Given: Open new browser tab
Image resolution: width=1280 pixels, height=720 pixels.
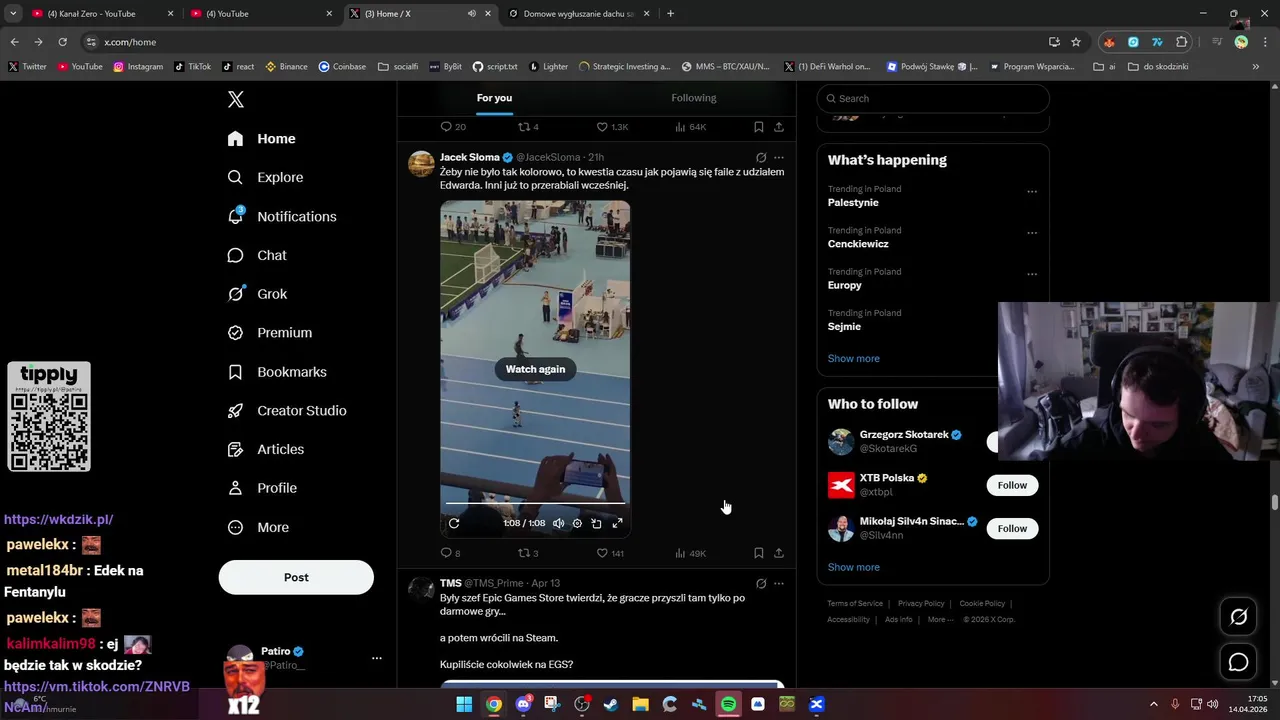Looking at the screenshot, I should [670, 14].
